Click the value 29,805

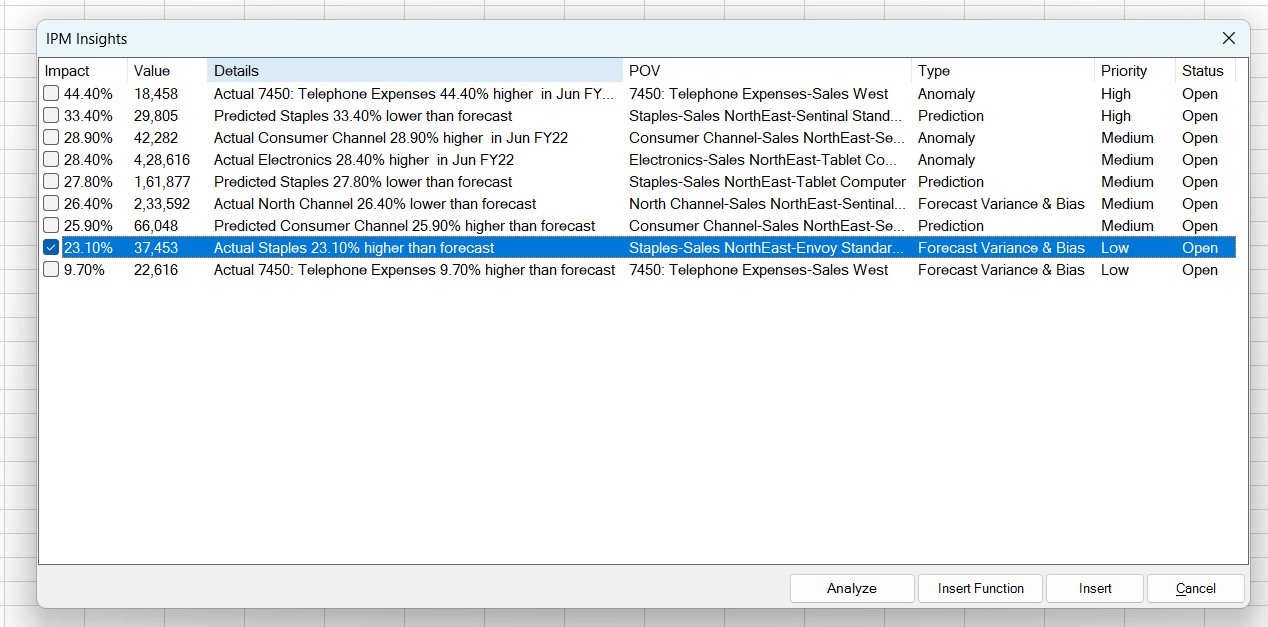[x=156, y=115]
